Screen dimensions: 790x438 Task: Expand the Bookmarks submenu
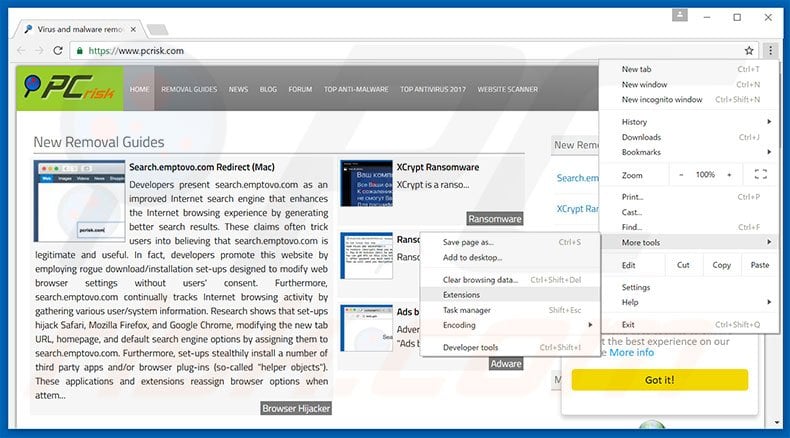[689, 152]
